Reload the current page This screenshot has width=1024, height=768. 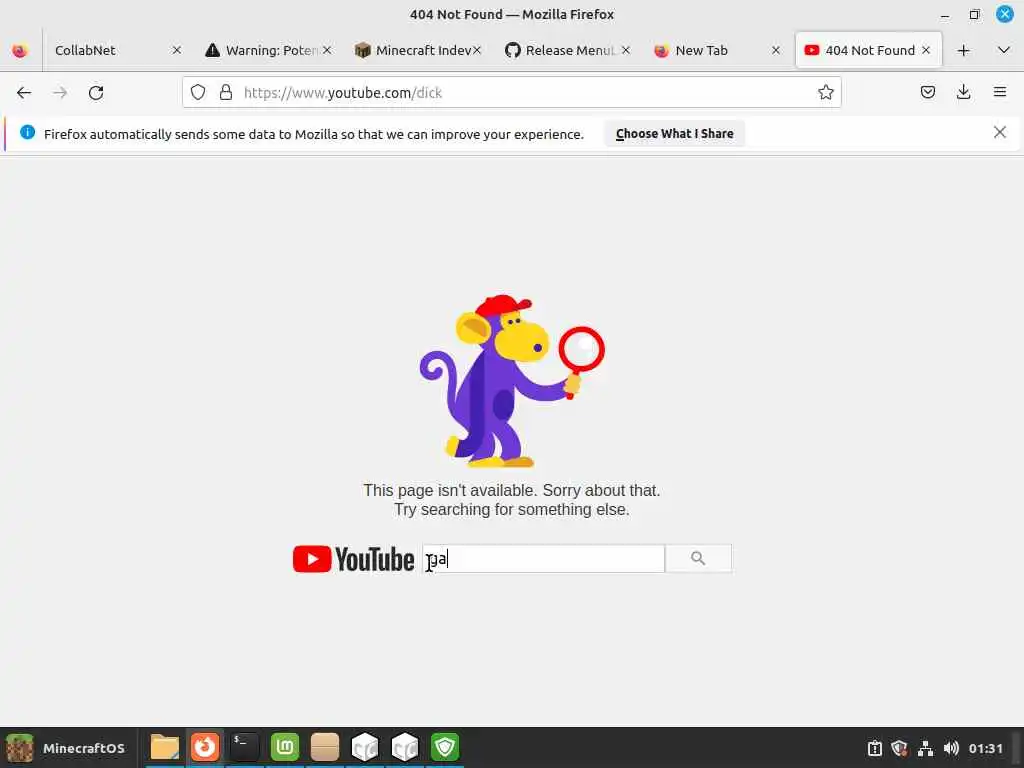click(x=96, y=93)
